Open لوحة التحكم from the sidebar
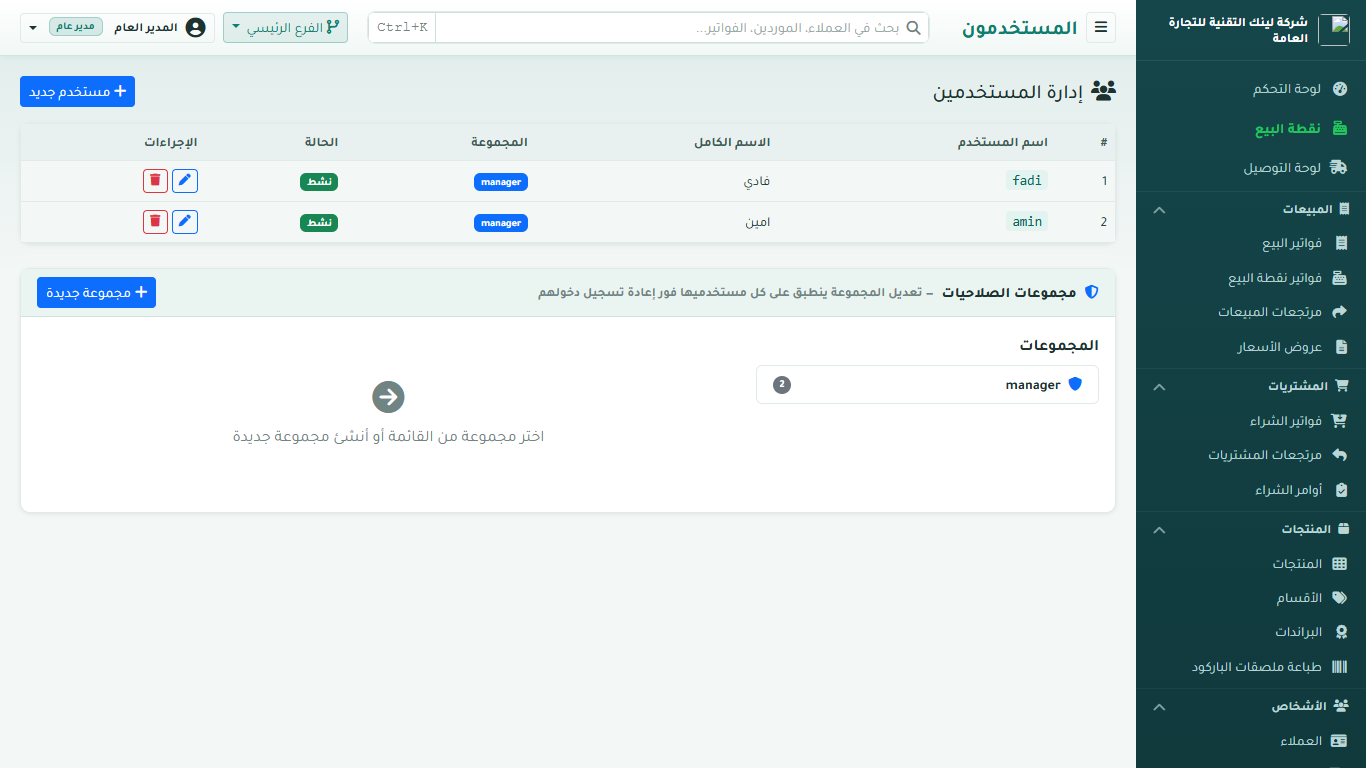The image size is (1366, 768). click(x=1251, y=89)
